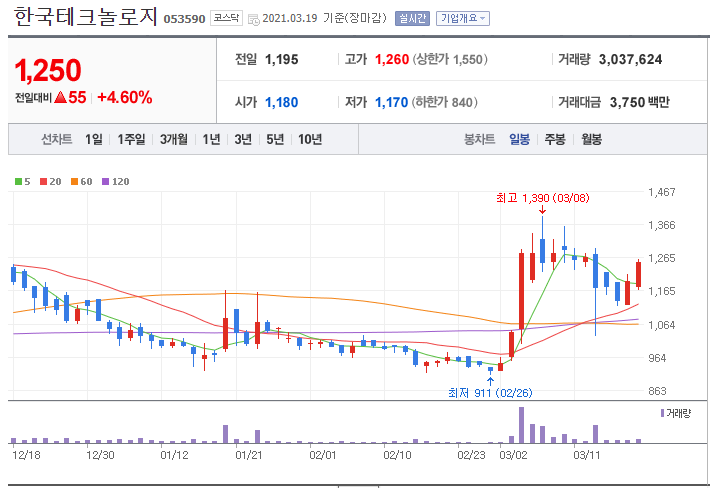Image resolution: width=710 pixels, height=488 pixels.
Task: Click the 거래량 value 3,037,624
Action: click(x=630, y=59)
